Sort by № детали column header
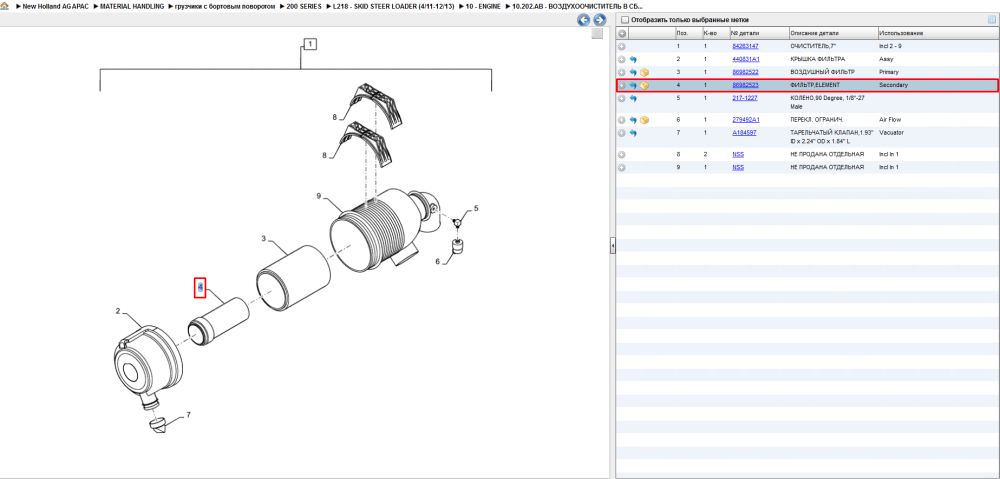Viewport: 1000px width, 479px height. tap(746, 33)
